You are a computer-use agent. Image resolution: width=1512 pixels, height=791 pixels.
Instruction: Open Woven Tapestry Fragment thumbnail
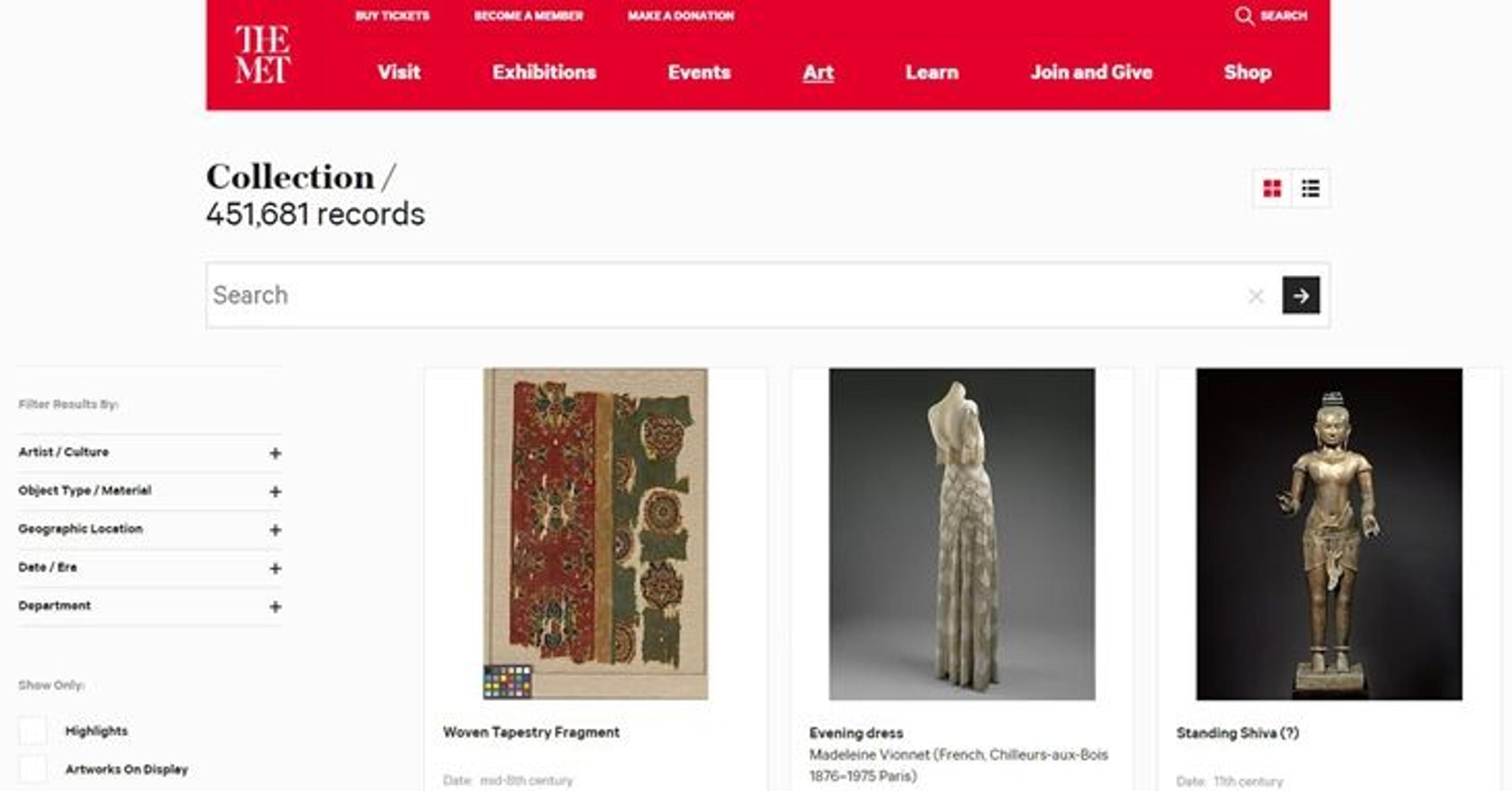595,534
